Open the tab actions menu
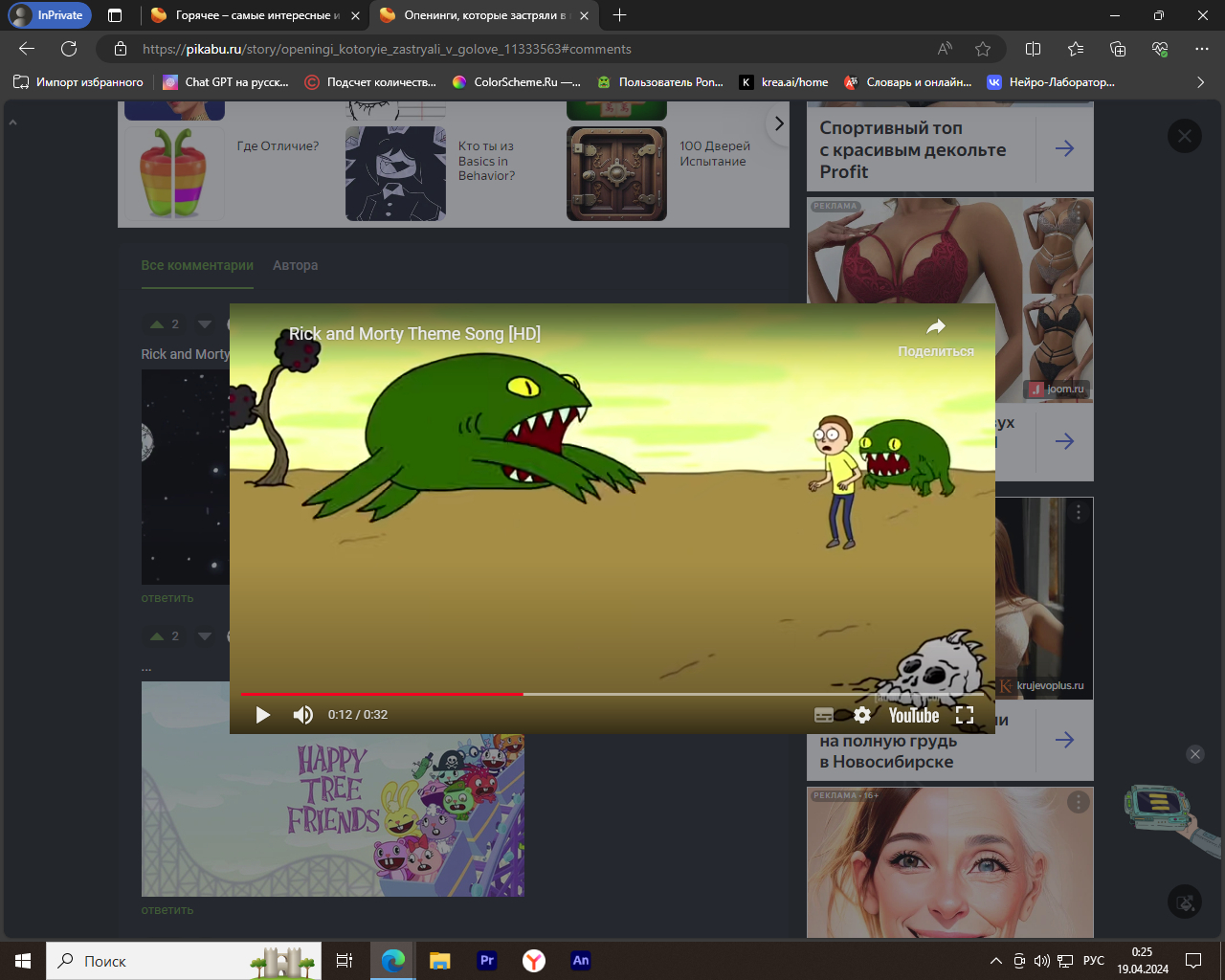Screen dimensions: 1225x980 (x=115, y=15)
